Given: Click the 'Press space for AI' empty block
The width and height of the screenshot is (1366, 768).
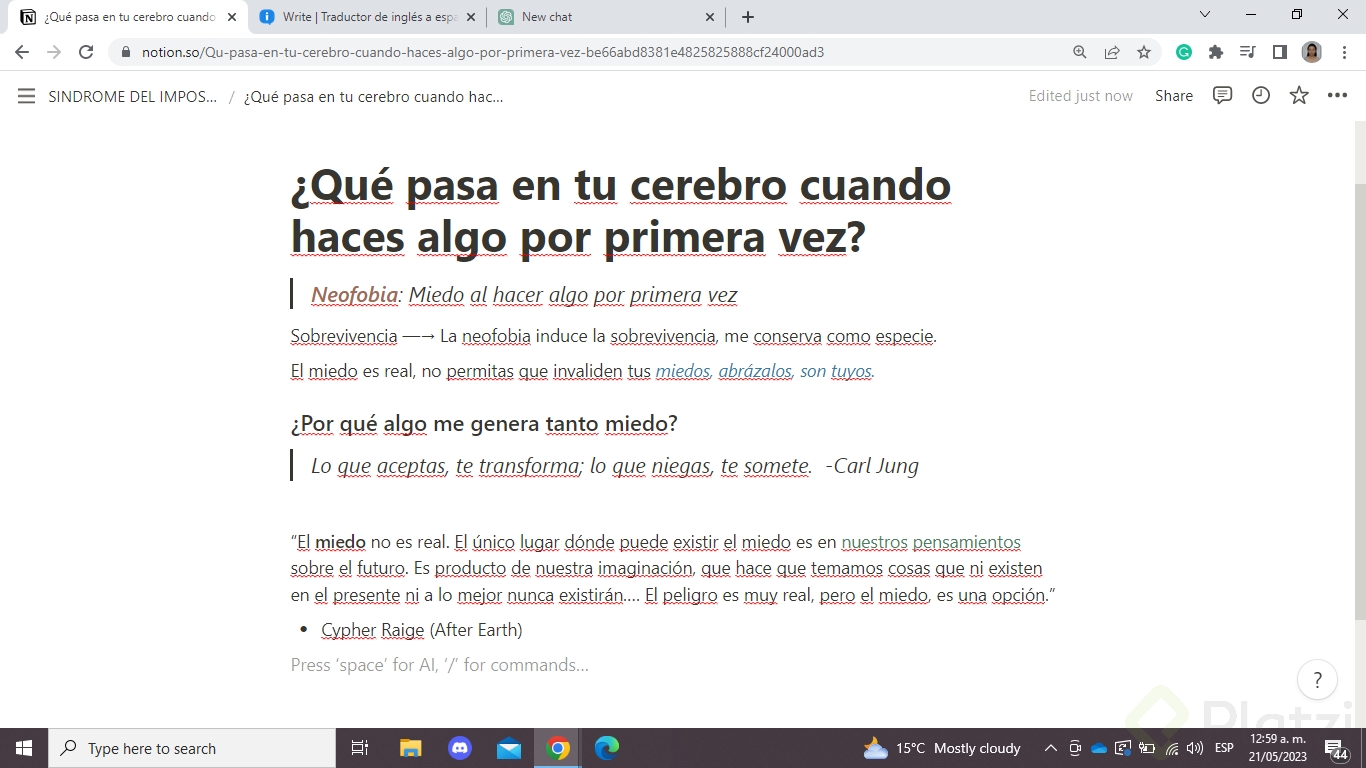Looking at the screenshot, I should 440,665.
